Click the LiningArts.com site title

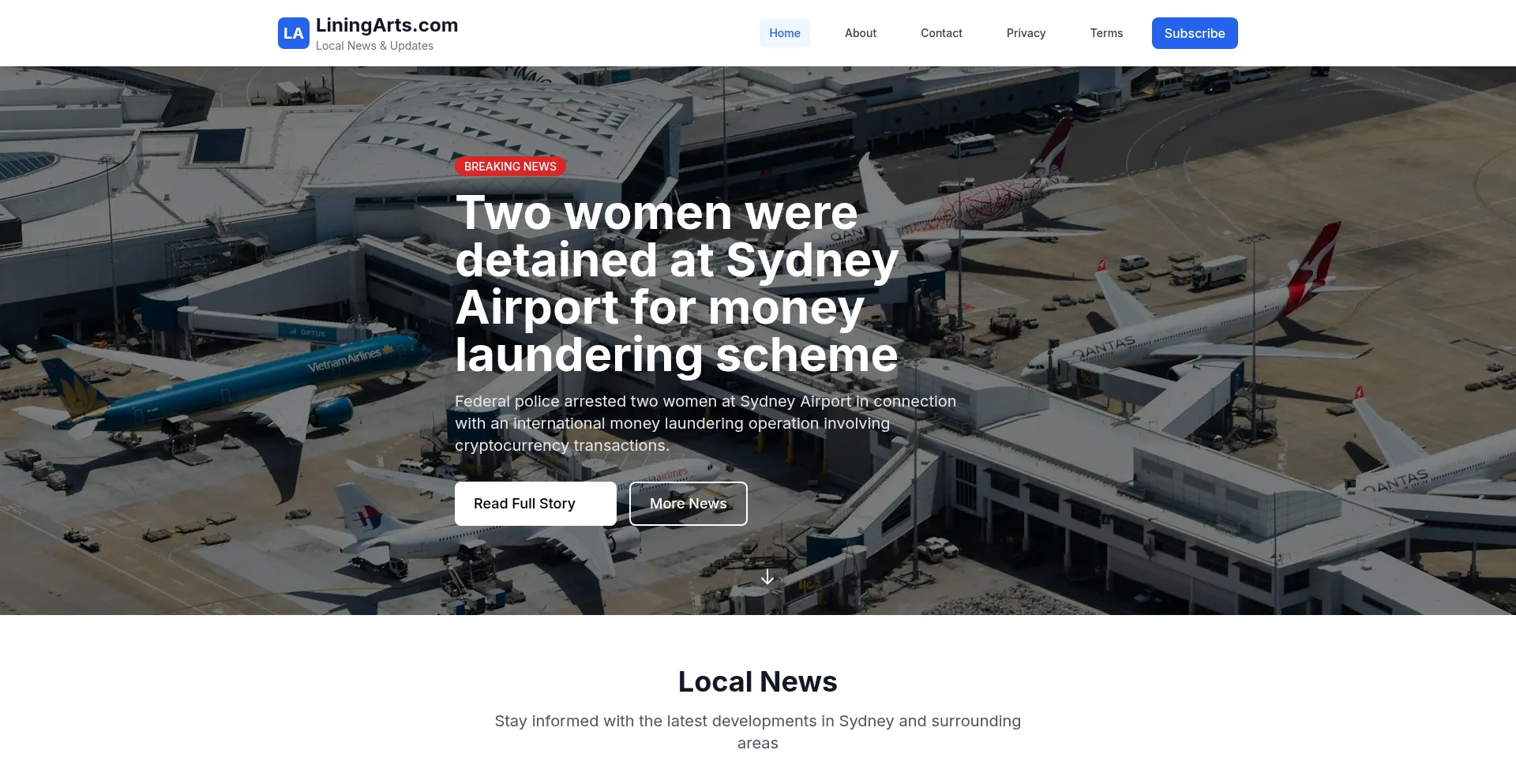point(387,25)
